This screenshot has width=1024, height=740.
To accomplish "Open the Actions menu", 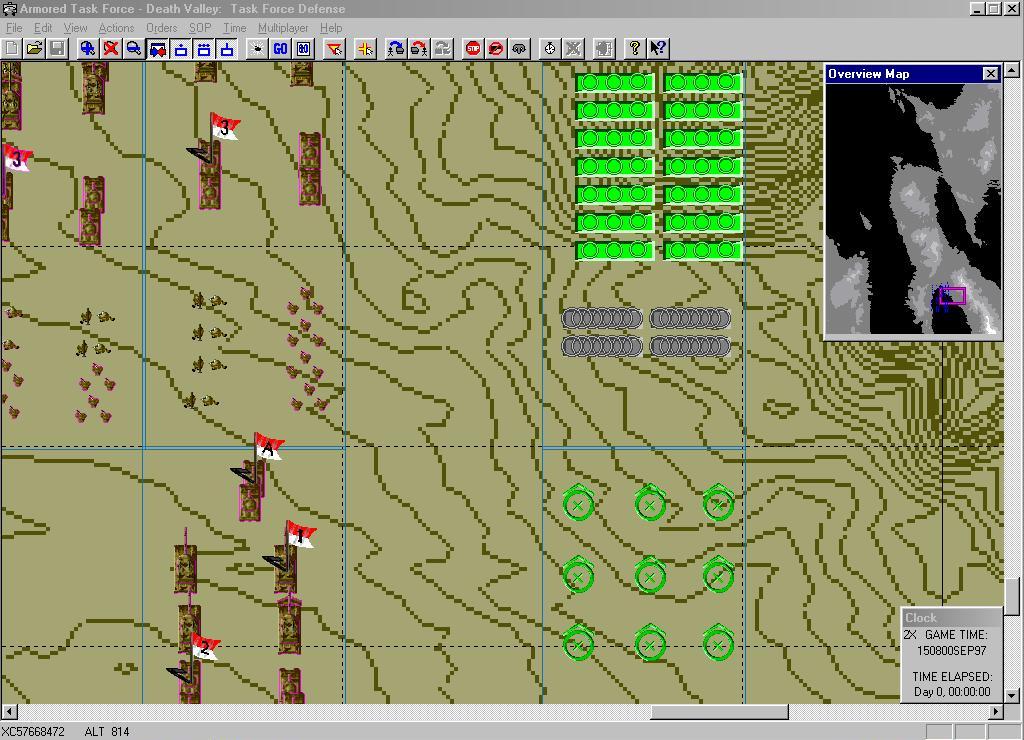I will [x=116, y=28].
